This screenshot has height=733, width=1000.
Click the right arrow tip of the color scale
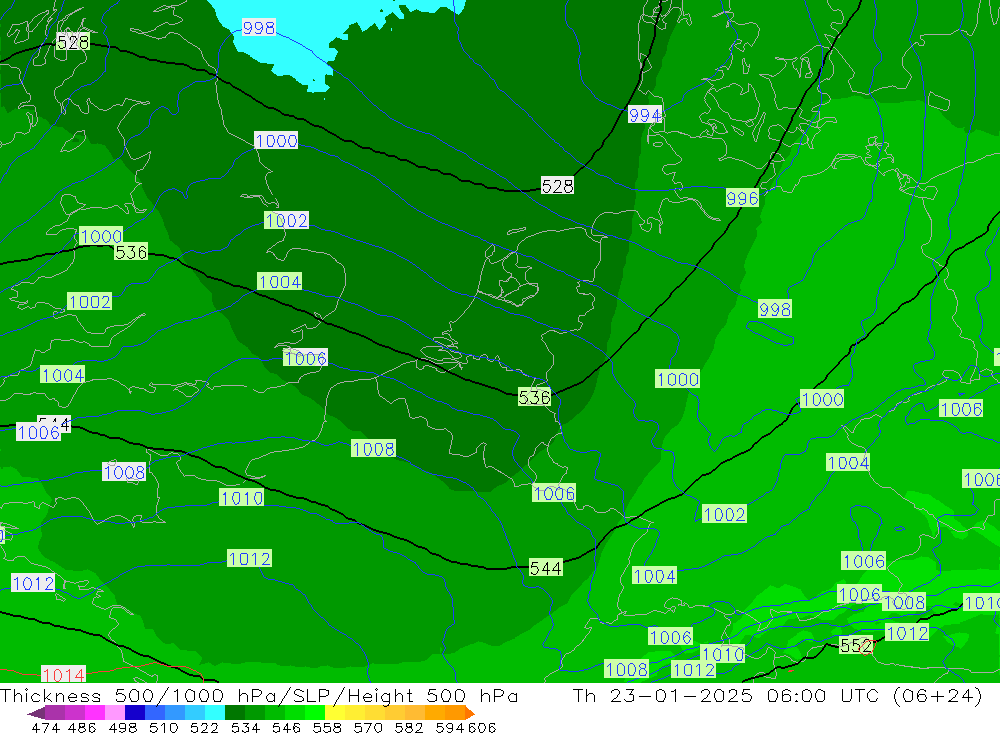[471, 713]
